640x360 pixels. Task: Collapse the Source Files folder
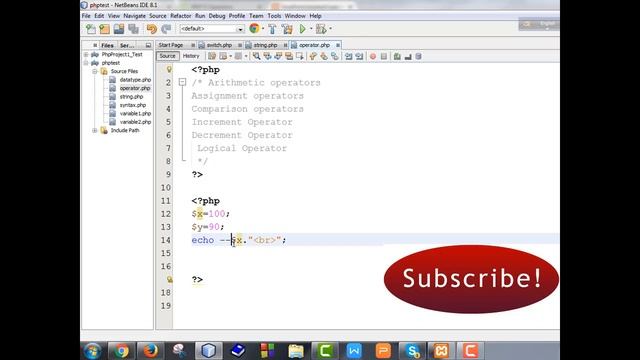pyautogui.click(x=95, y=71)
